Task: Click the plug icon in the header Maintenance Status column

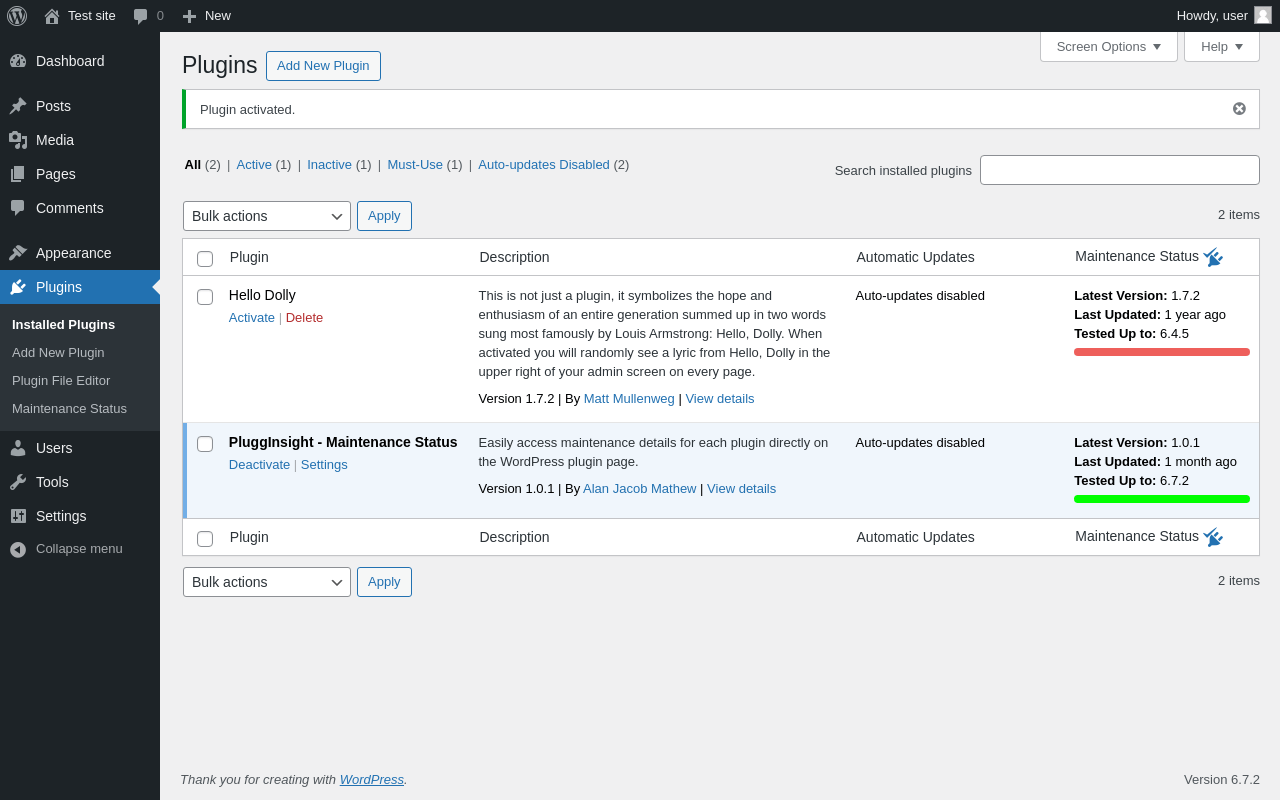Action: tap(1213, 257)
